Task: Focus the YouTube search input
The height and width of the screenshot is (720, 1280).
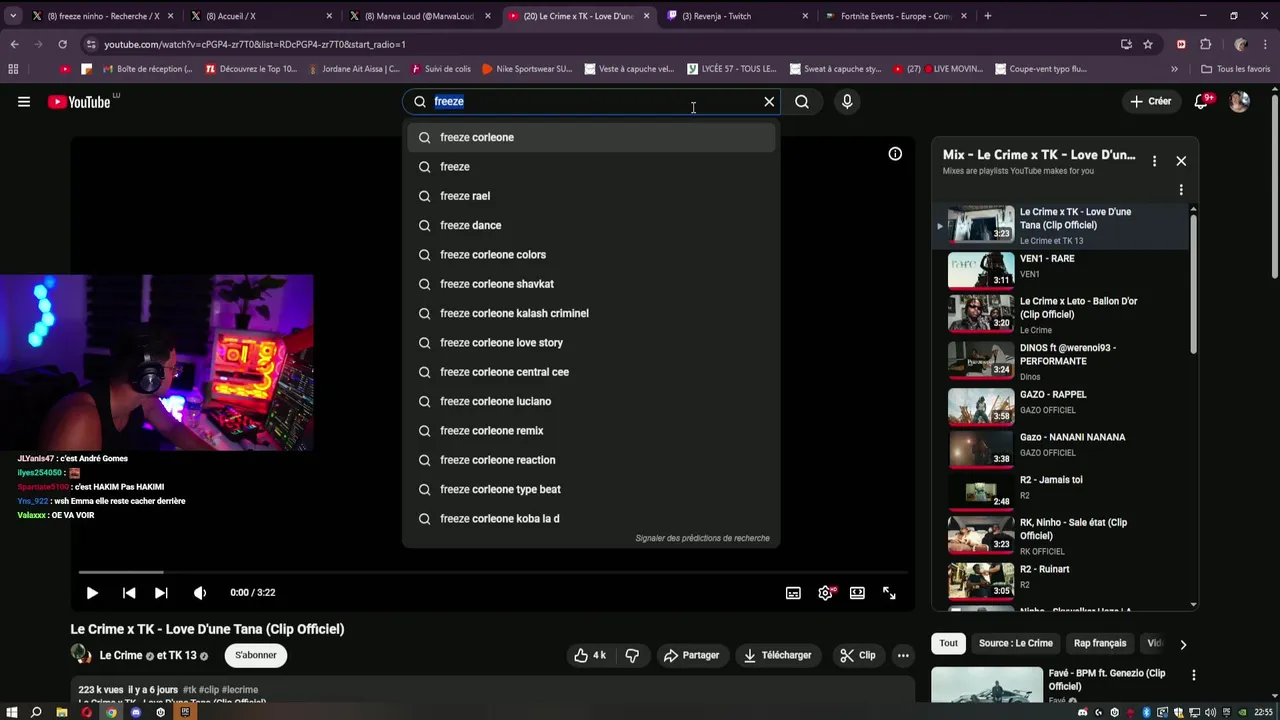Action: tap(590, 101)
